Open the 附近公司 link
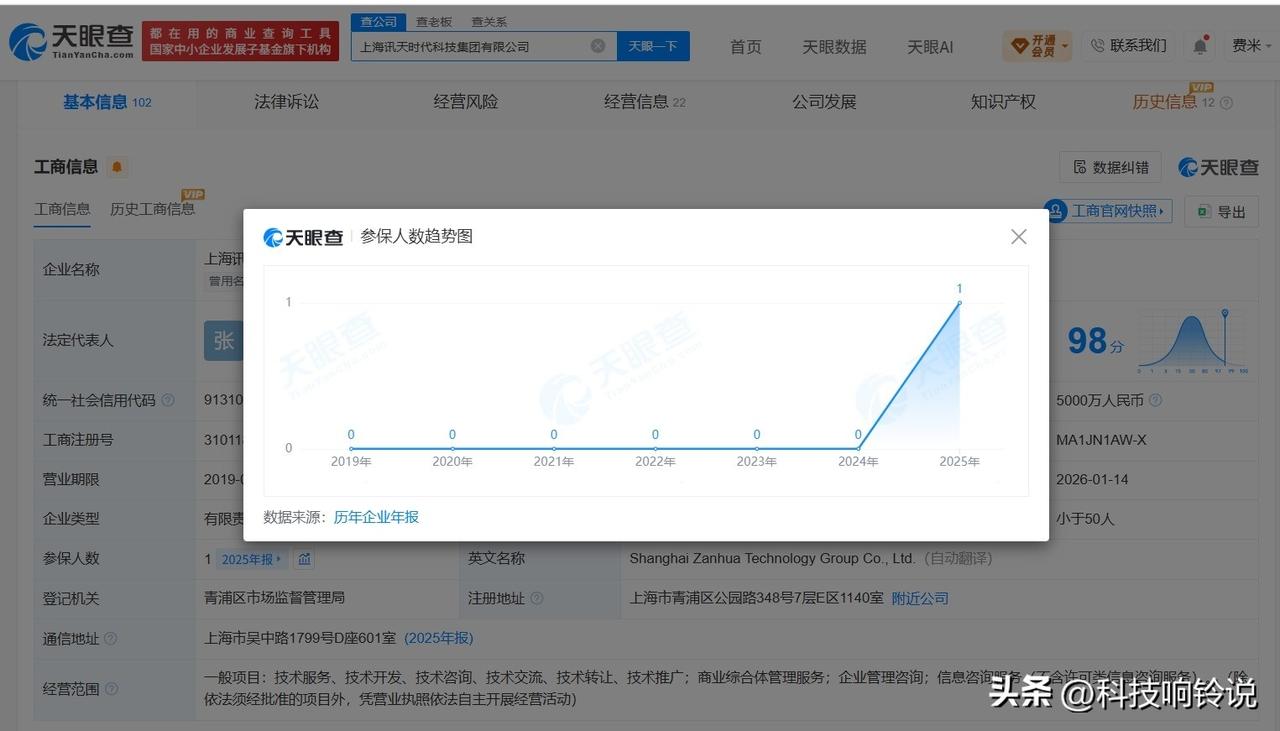 [x=920, y=598]
